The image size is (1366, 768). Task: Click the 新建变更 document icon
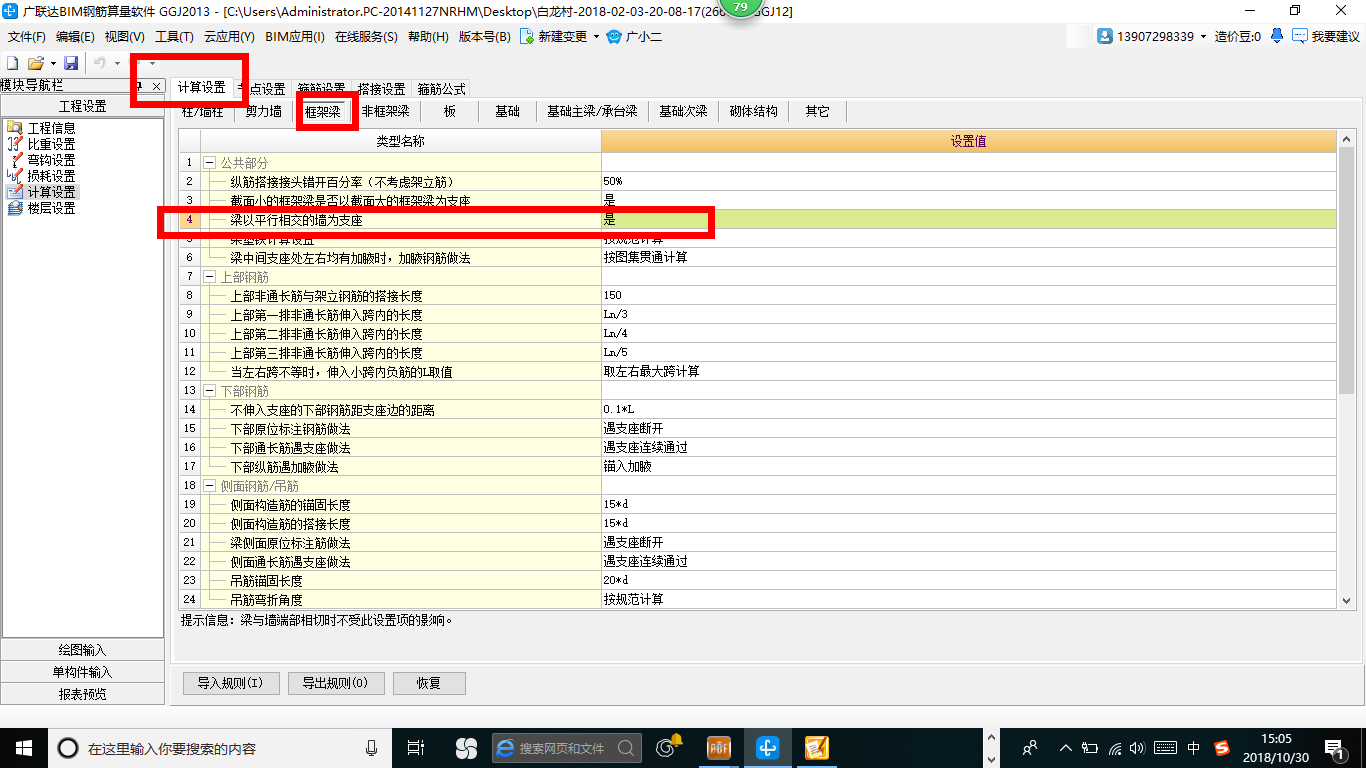tap(526, 37)
